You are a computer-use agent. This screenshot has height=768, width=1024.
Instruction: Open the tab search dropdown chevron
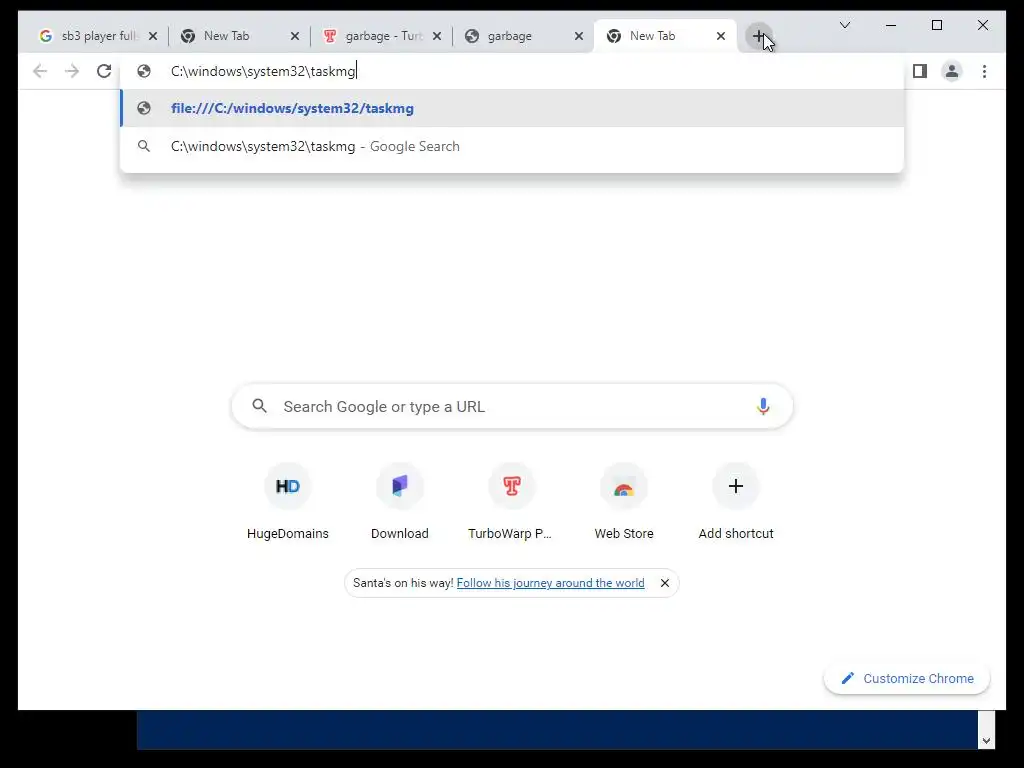844,25
